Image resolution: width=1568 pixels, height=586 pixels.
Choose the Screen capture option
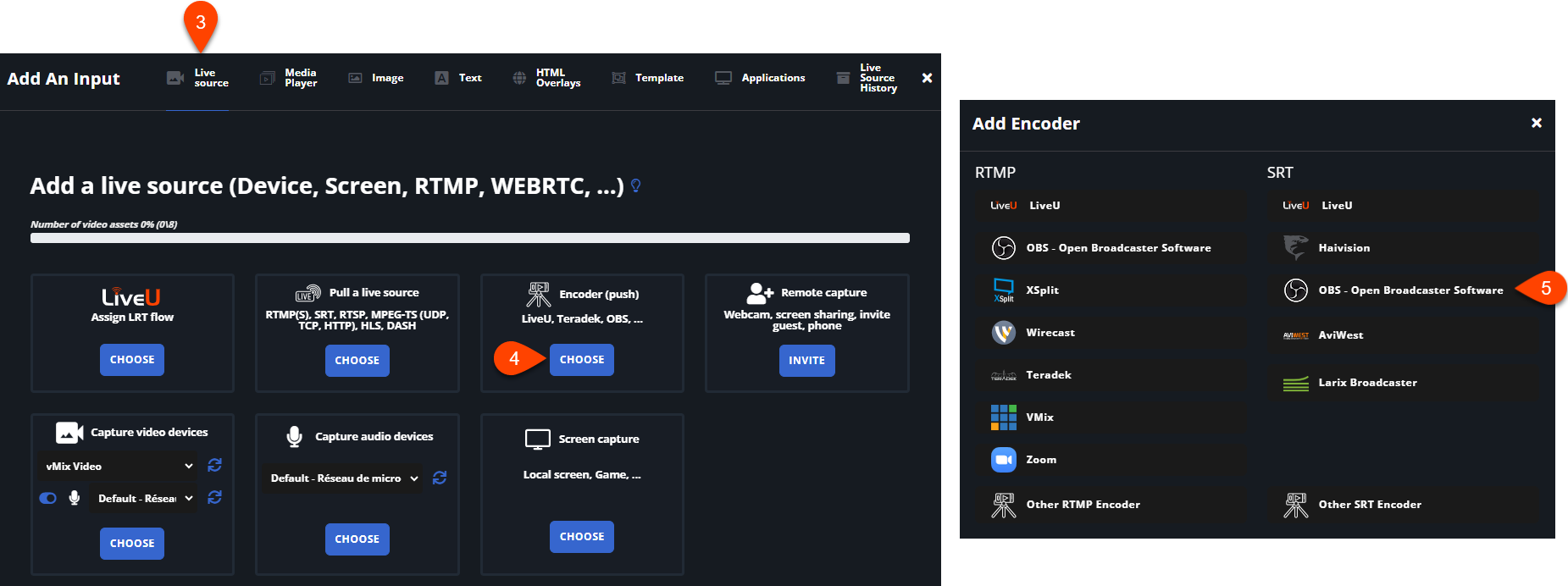582,537
